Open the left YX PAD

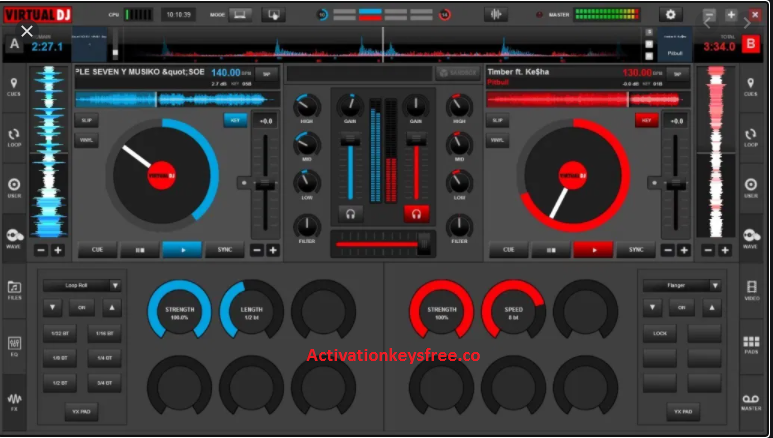click(81, 411)
